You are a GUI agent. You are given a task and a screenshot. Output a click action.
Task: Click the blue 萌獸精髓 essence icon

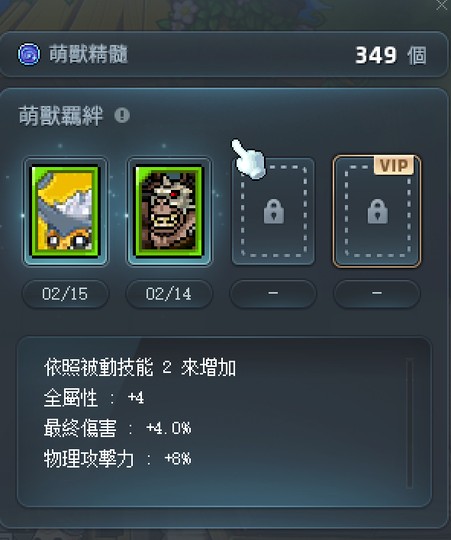(x=29, y=54)
